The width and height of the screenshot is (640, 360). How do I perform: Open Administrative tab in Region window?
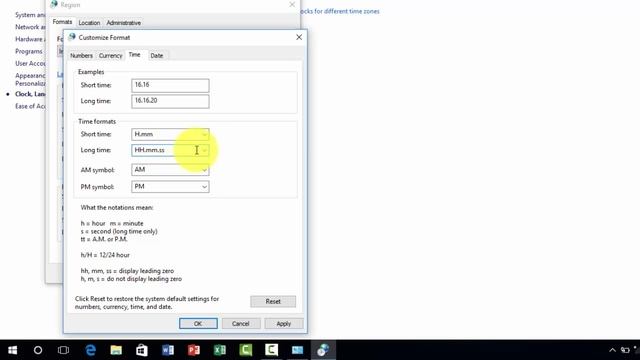(123, 23)
